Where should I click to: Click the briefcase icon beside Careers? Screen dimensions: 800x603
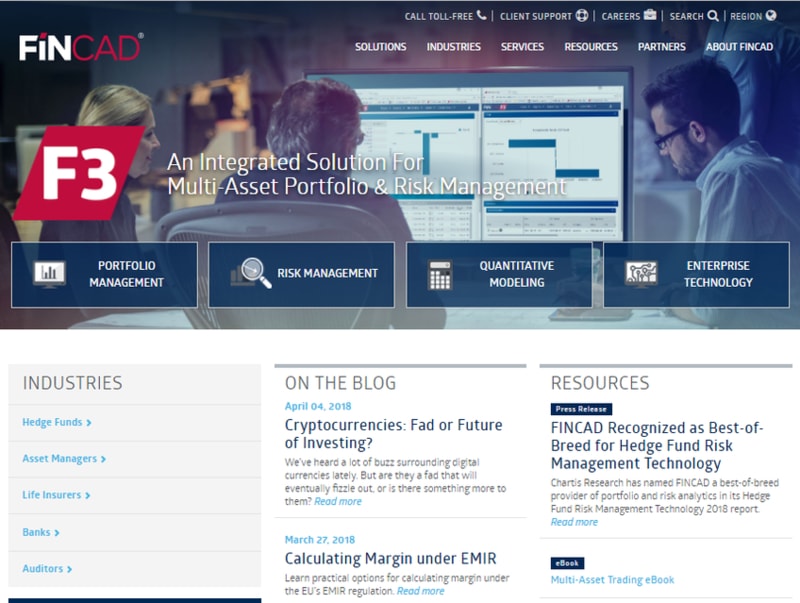(x=650, y=15)
